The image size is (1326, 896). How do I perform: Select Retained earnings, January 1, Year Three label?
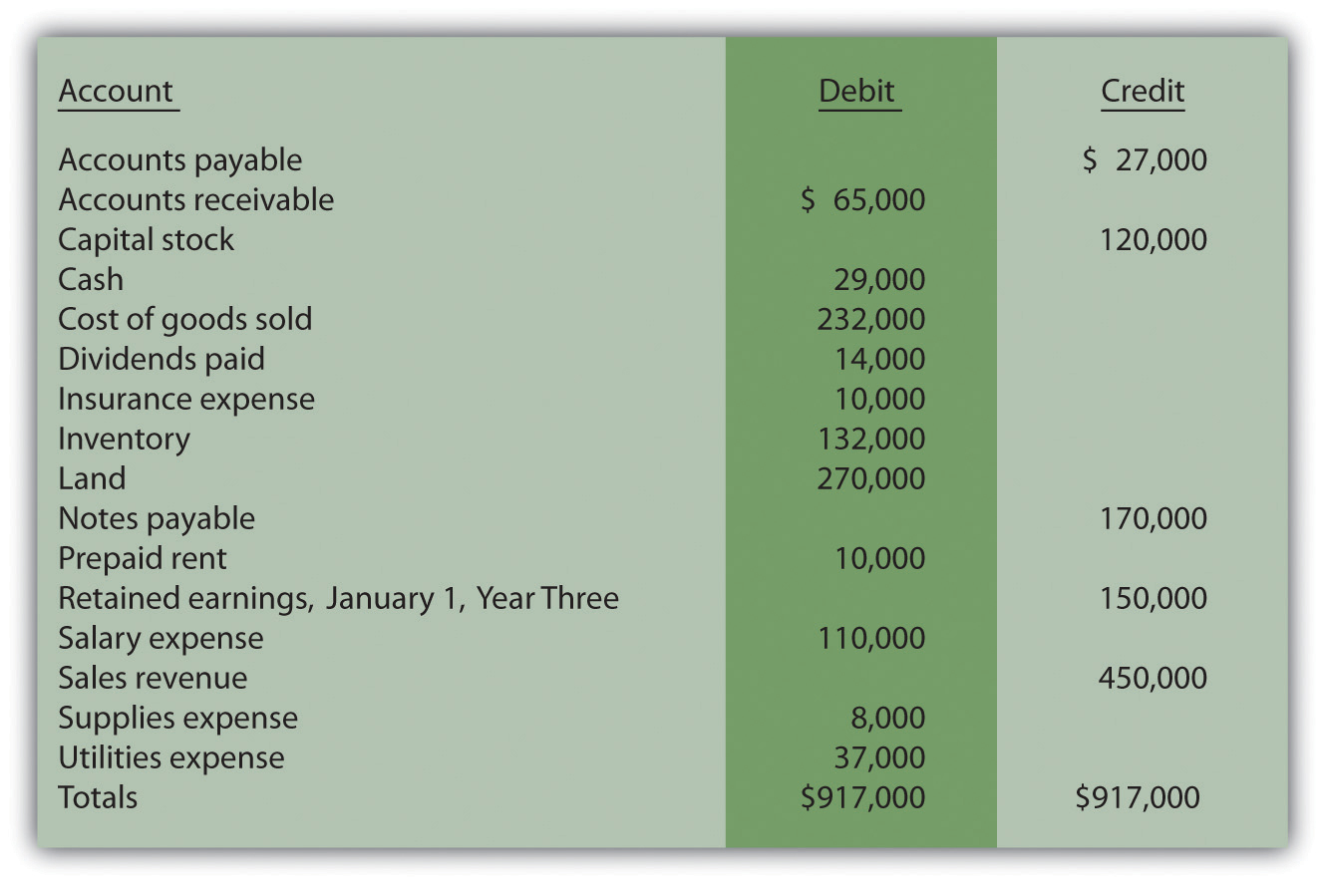click(338, 598)
